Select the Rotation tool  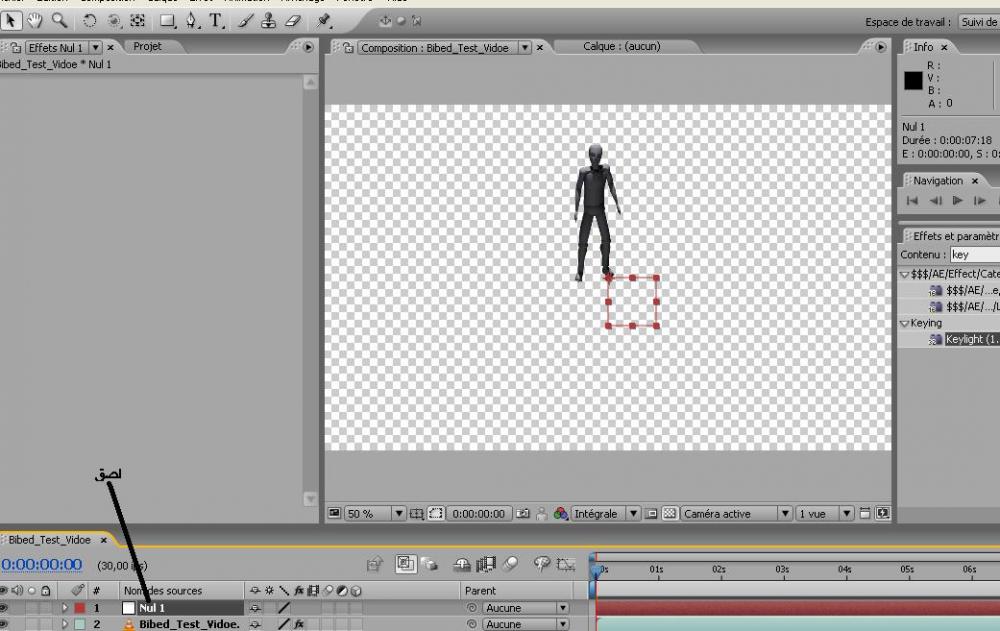click(x=90, y=20)
